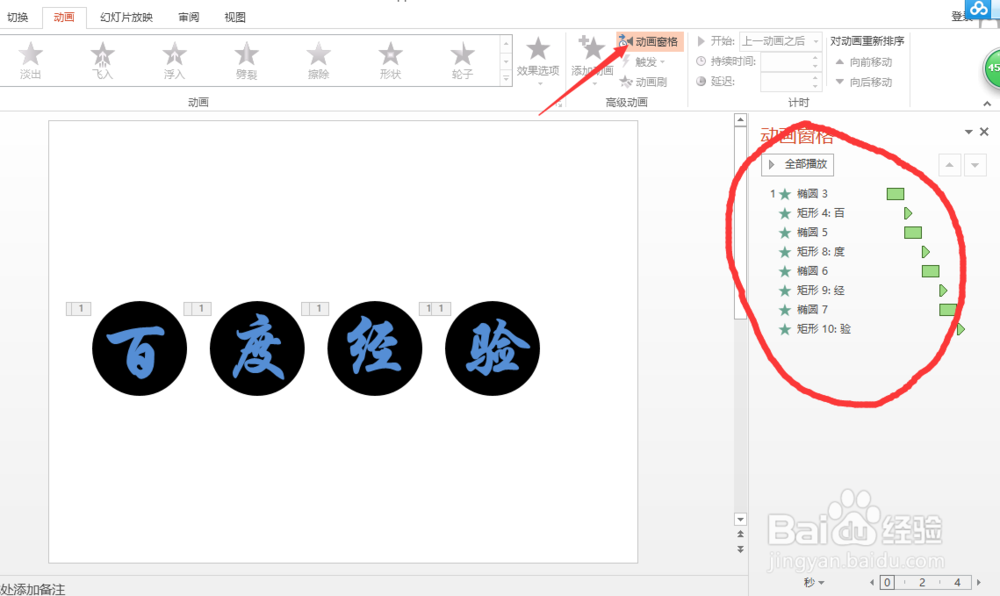Viewport: 1000px width, 596px height.
Task: Select the 轮子 wheel animation effect
Action: pyautogui.click(x=462, y=61)
